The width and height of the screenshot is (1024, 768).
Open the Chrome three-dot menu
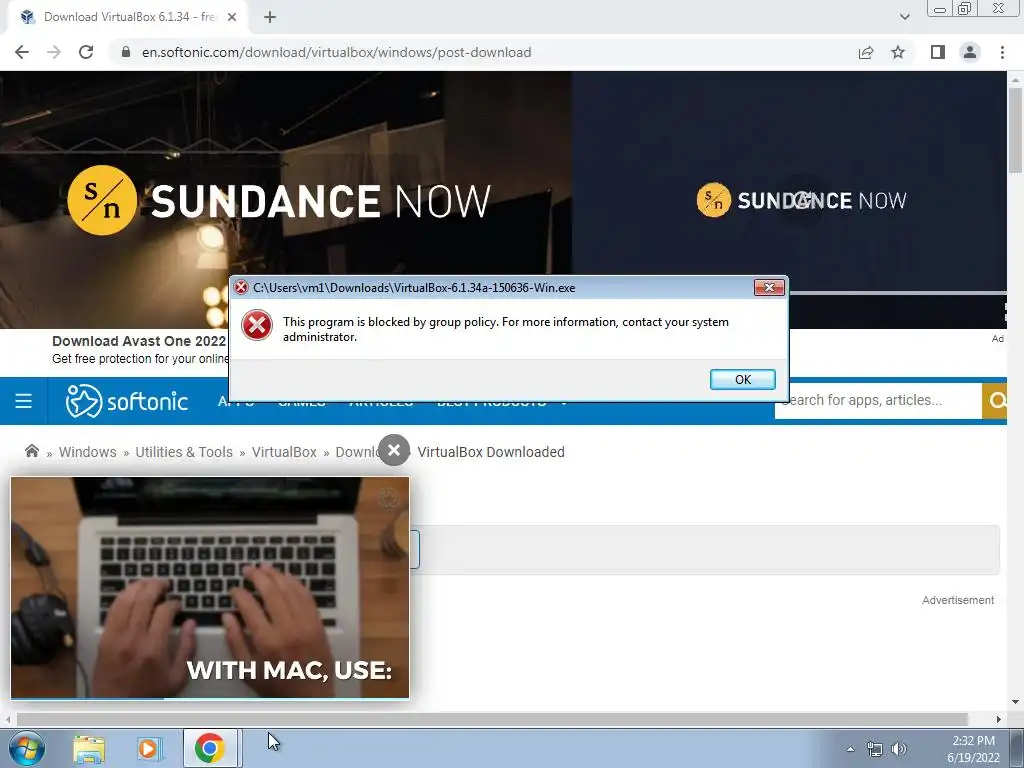pyautogui.click(x=1002, y=52)
